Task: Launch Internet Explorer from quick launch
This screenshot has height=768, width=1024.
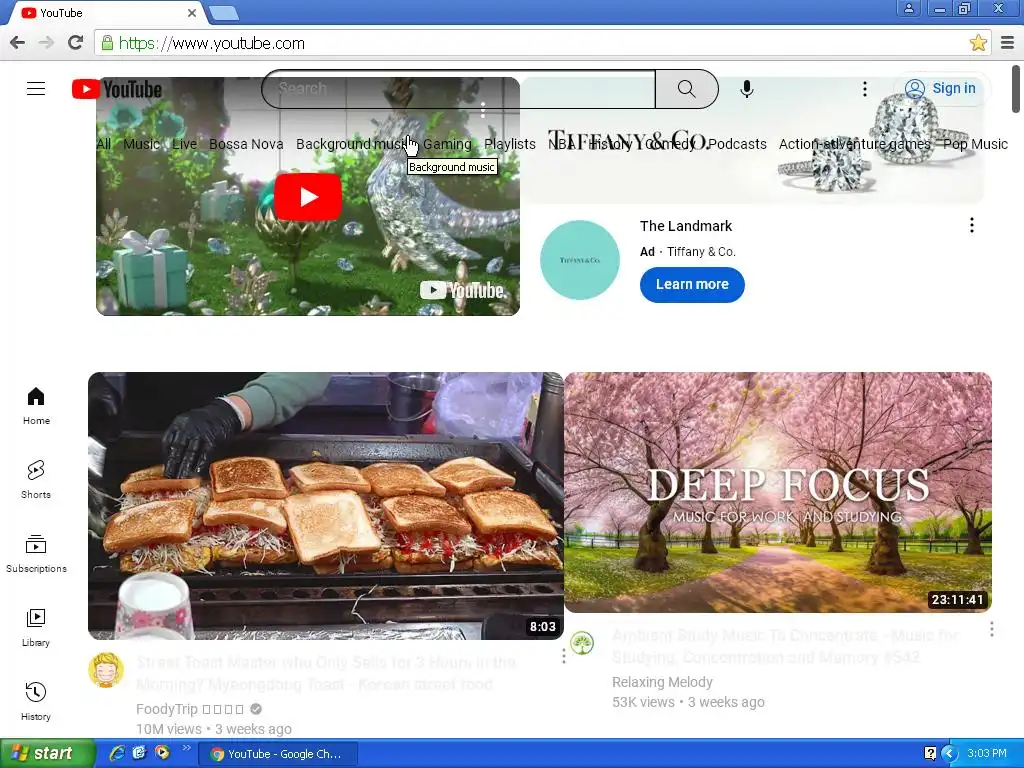Action: 117,753
